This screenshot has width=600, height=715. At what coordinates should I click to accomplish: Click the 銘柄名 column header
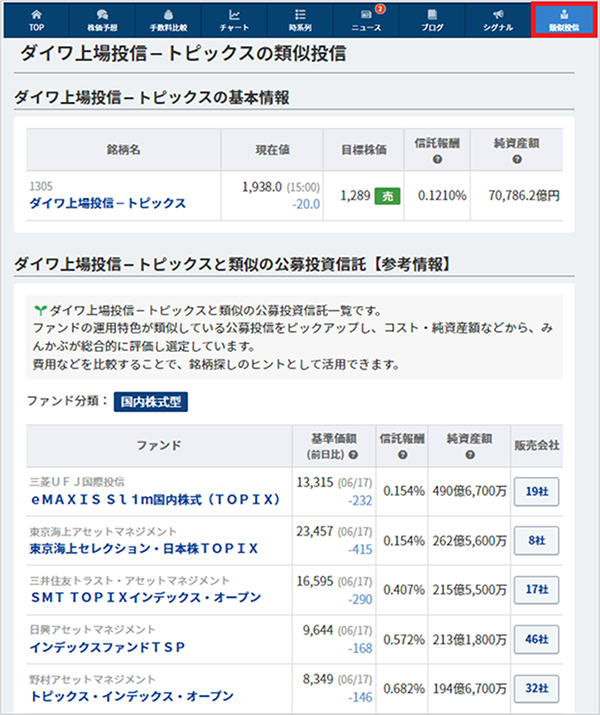pyautogui.click(x=124, y=150)
